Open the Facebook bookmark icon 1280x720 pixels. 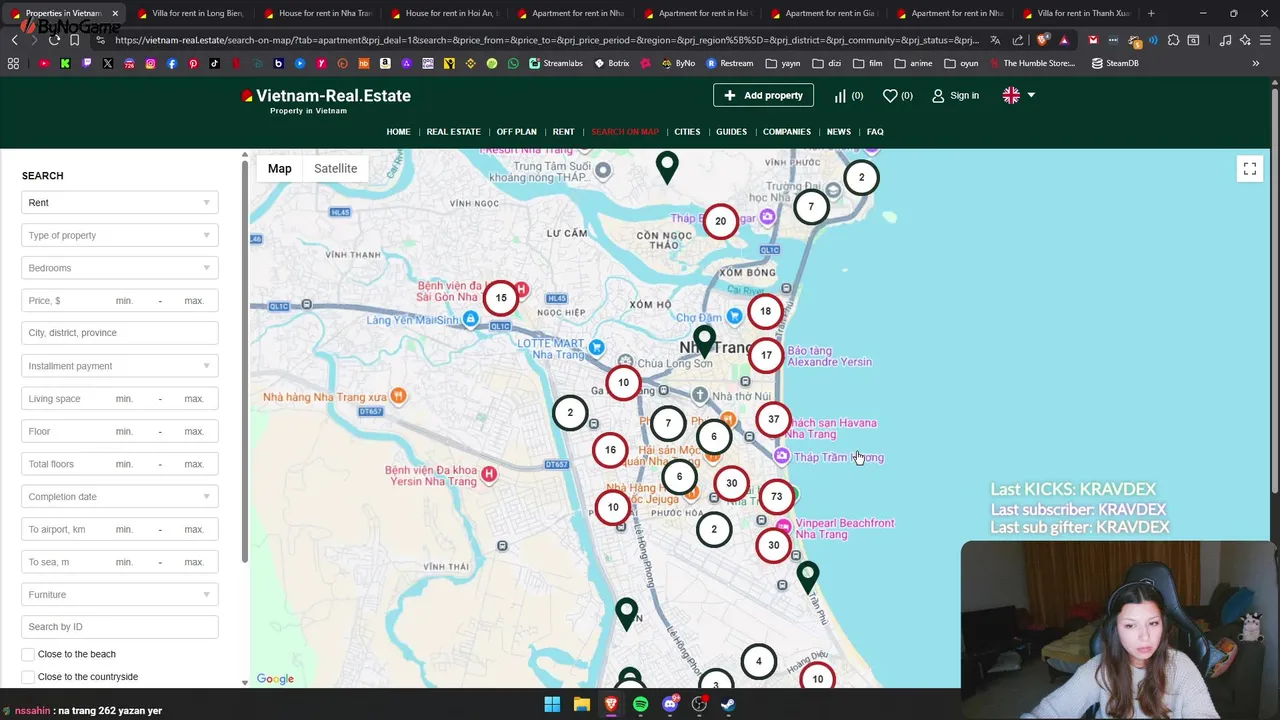pyautogui.click(x=172, y=63)
